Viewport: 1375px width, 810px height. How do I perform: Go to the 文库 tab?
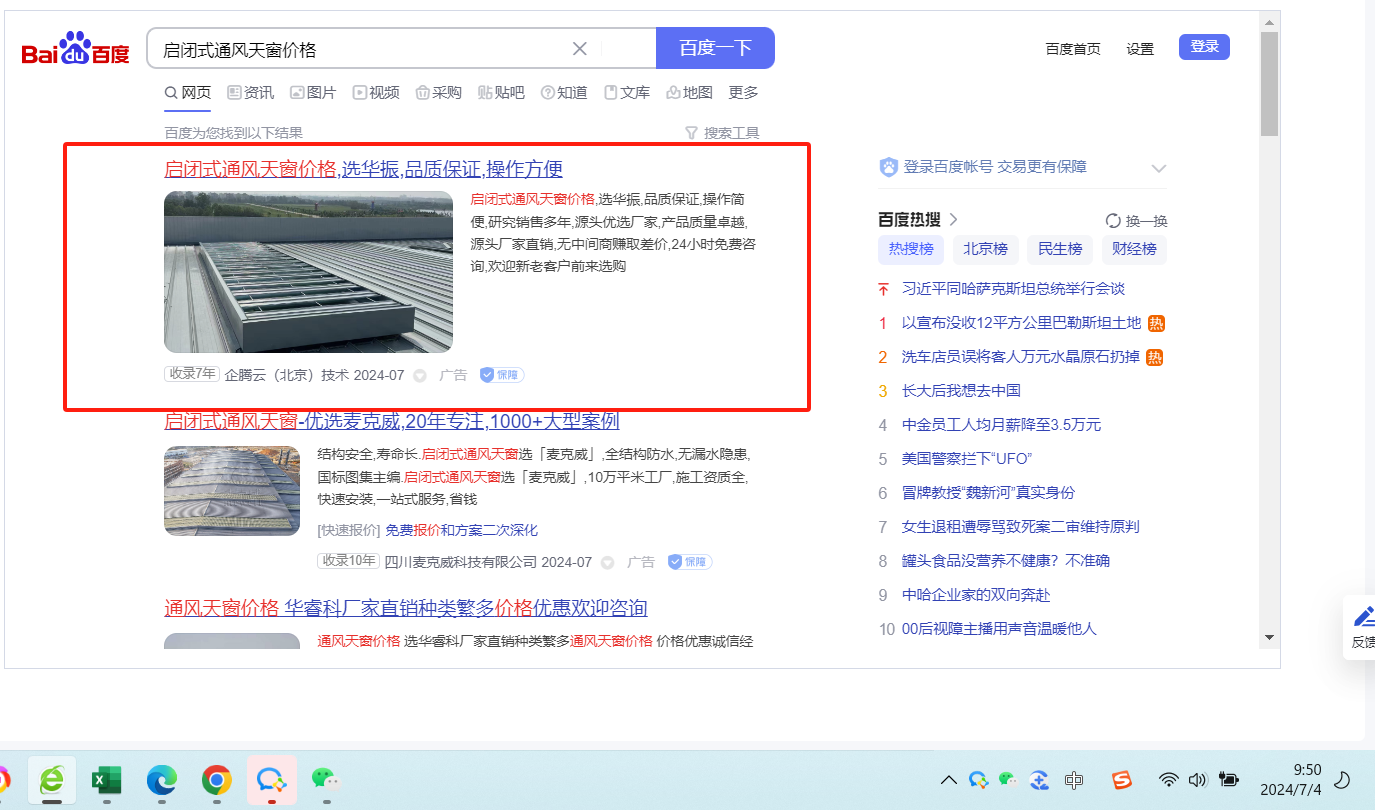[x=627, y=93]
